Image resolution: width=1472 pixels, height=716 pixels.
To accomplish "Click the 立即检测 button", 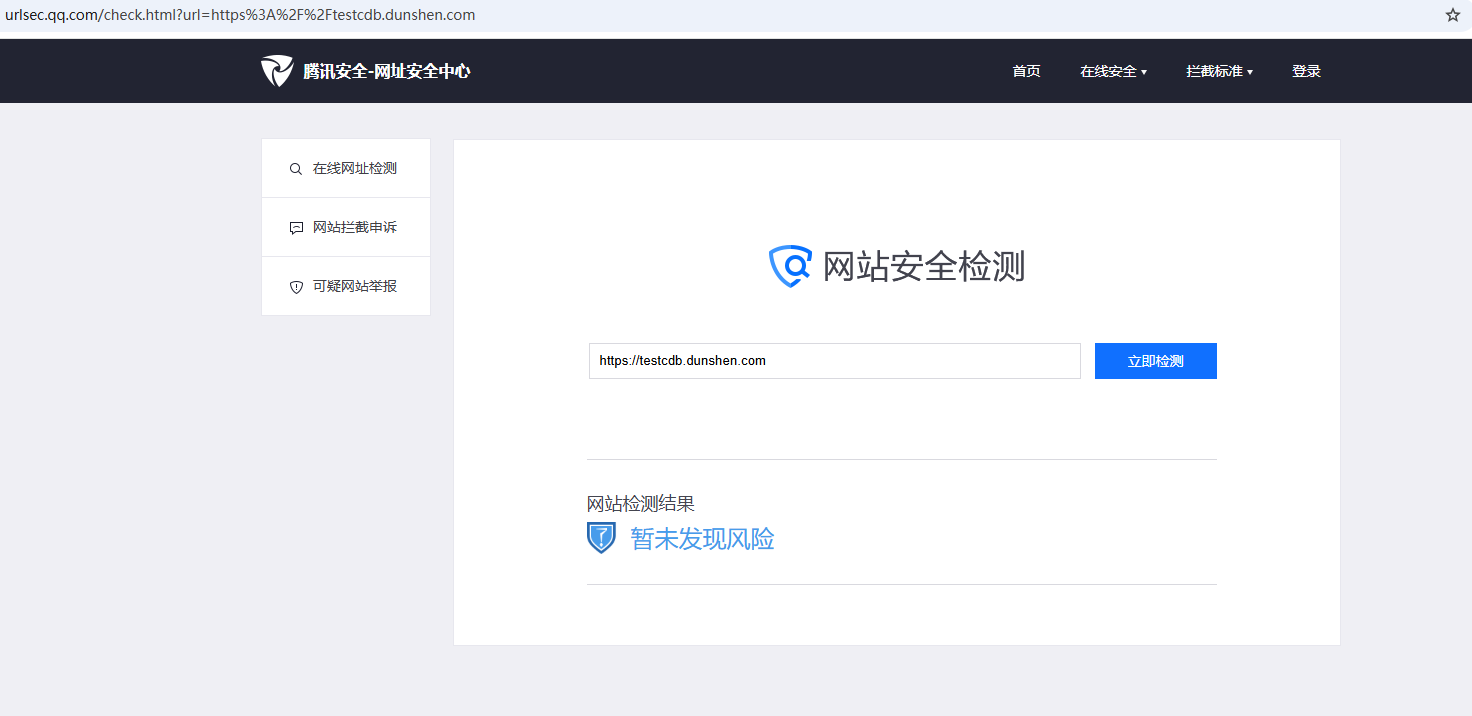I will (x=1156, y=361).
